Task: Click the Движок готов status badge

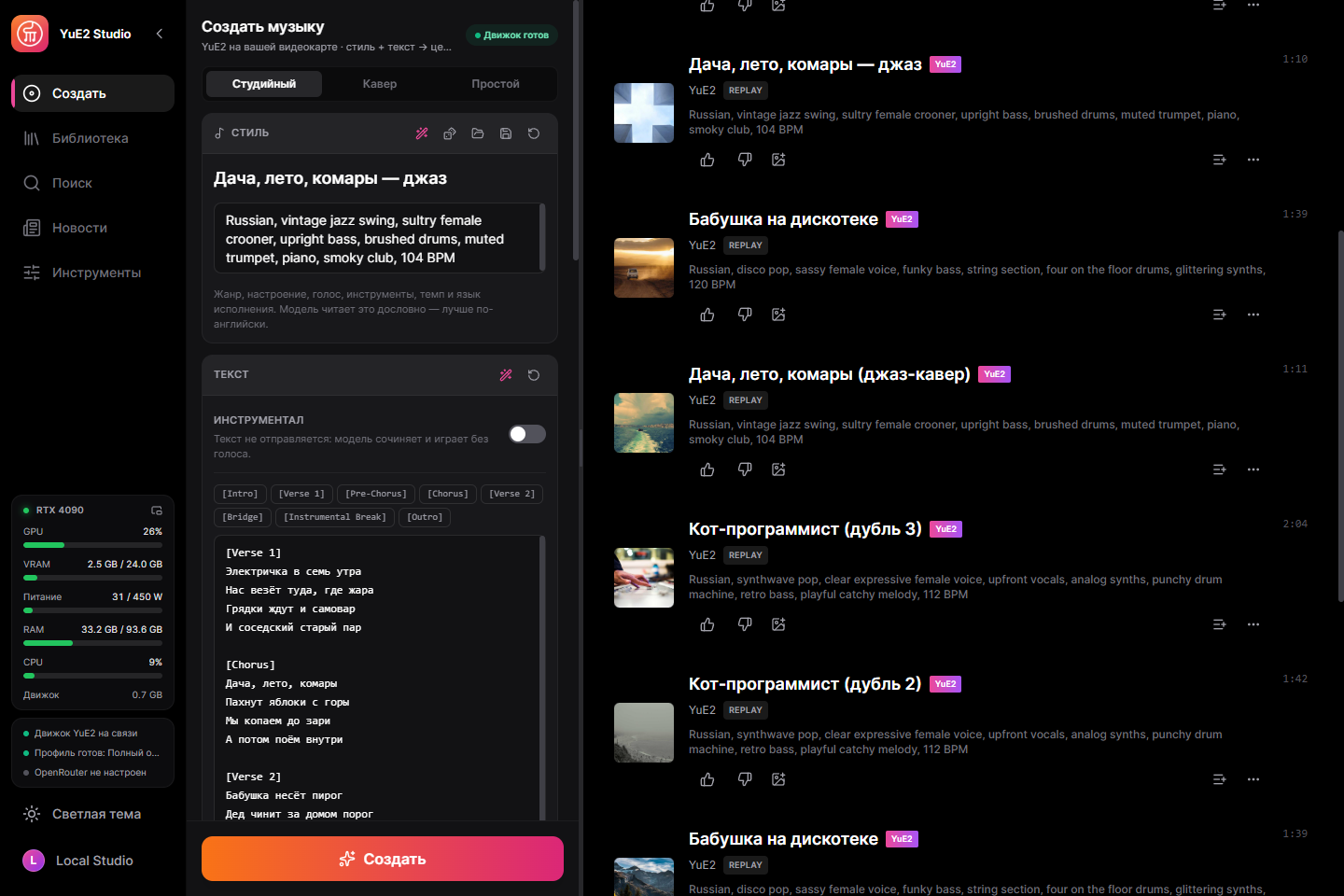Action: point(511,35)
